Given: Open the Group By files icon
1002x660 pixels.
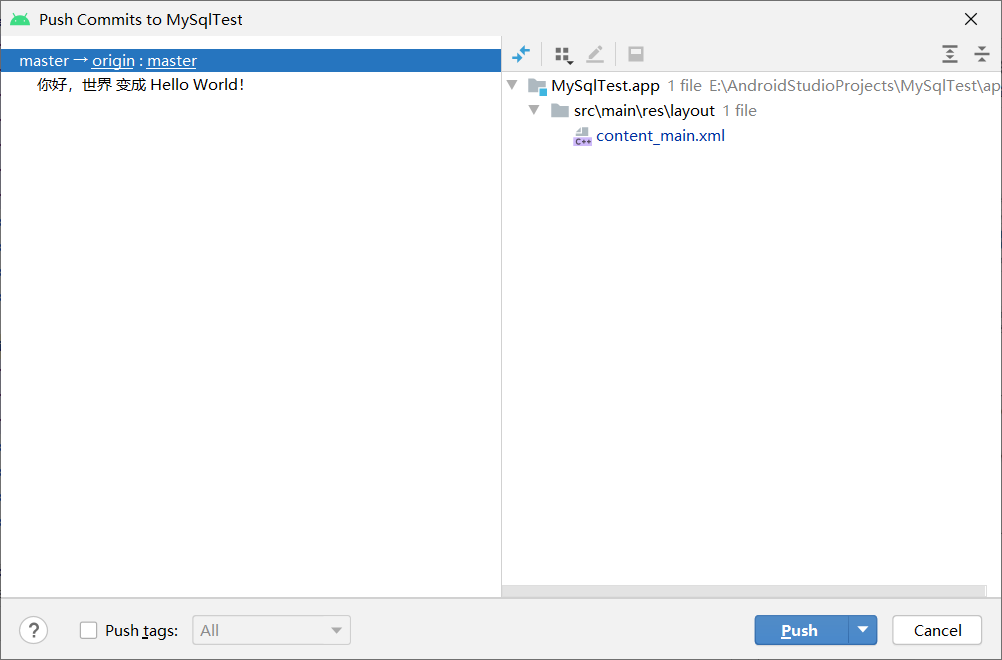Looking at the screenshot, I should click(563, 54).
